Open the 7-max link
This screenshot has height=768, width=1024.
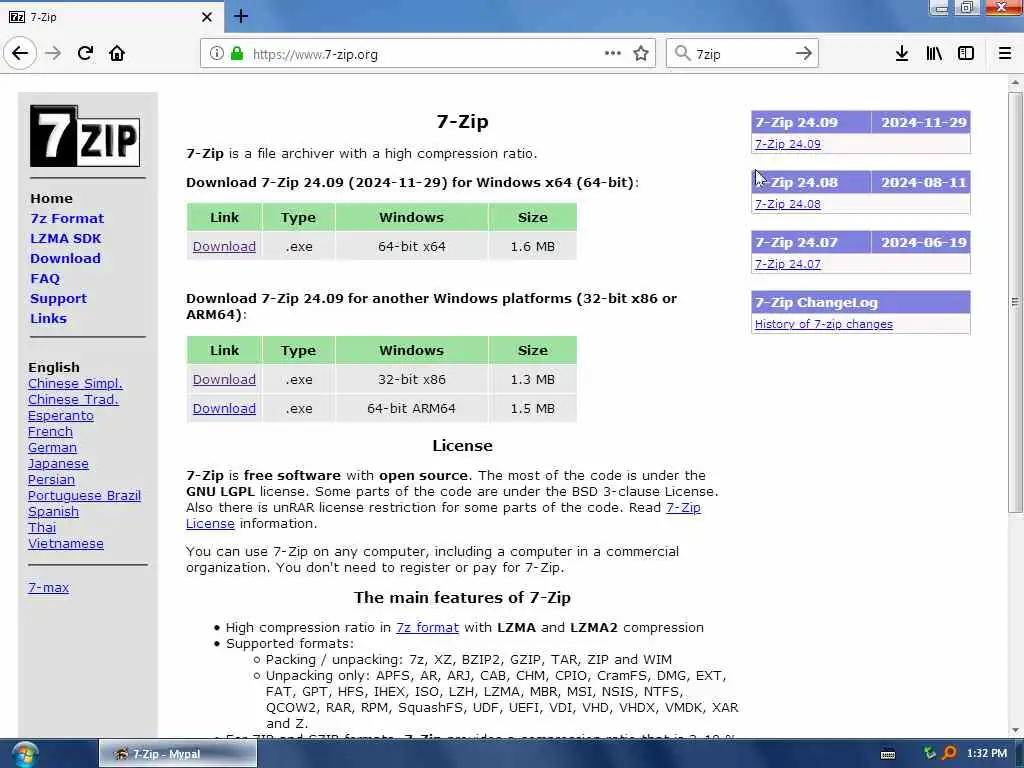48,588
